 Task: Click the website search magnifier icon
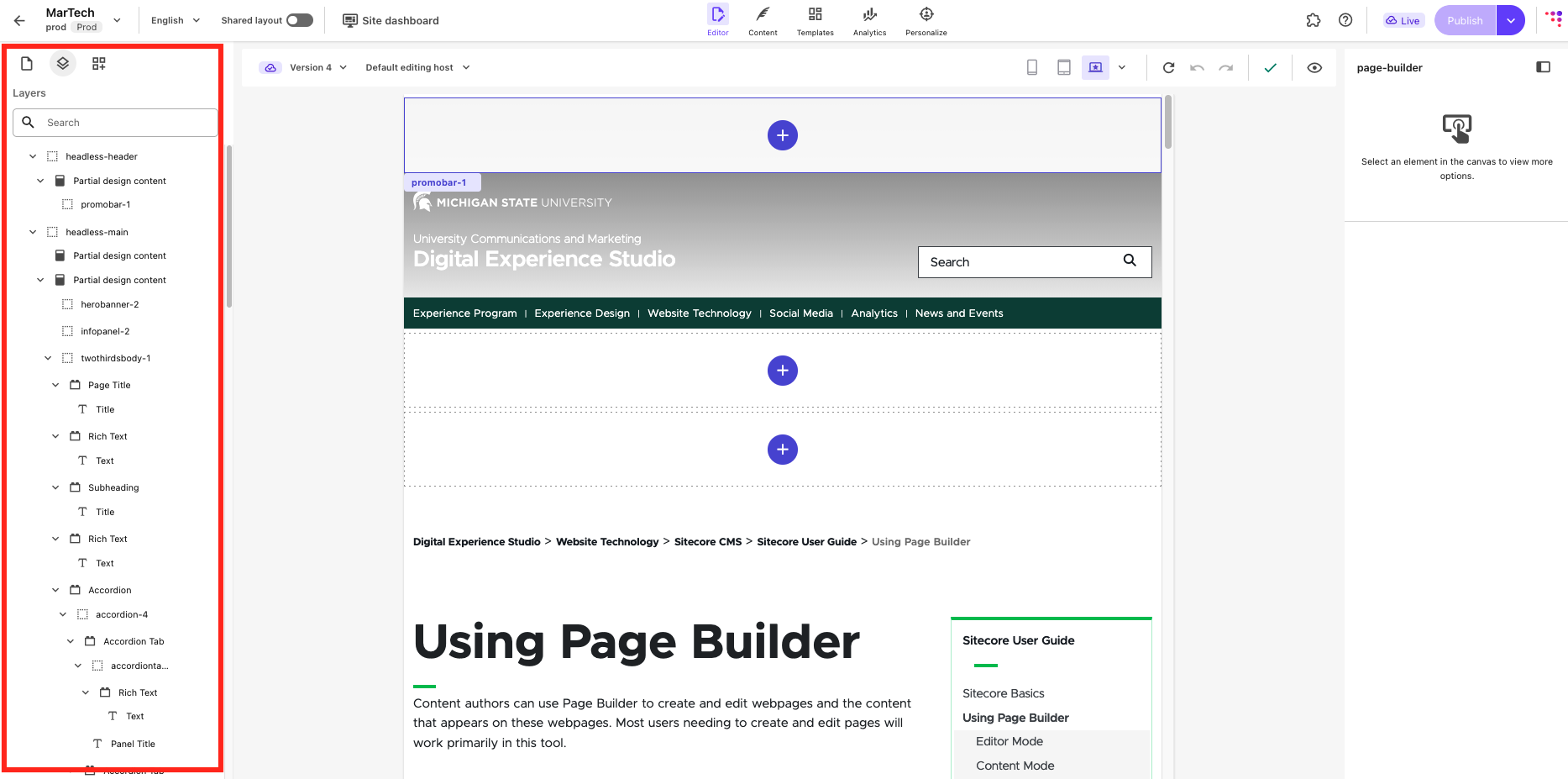pyautogui.click(x=1130, y=261)
